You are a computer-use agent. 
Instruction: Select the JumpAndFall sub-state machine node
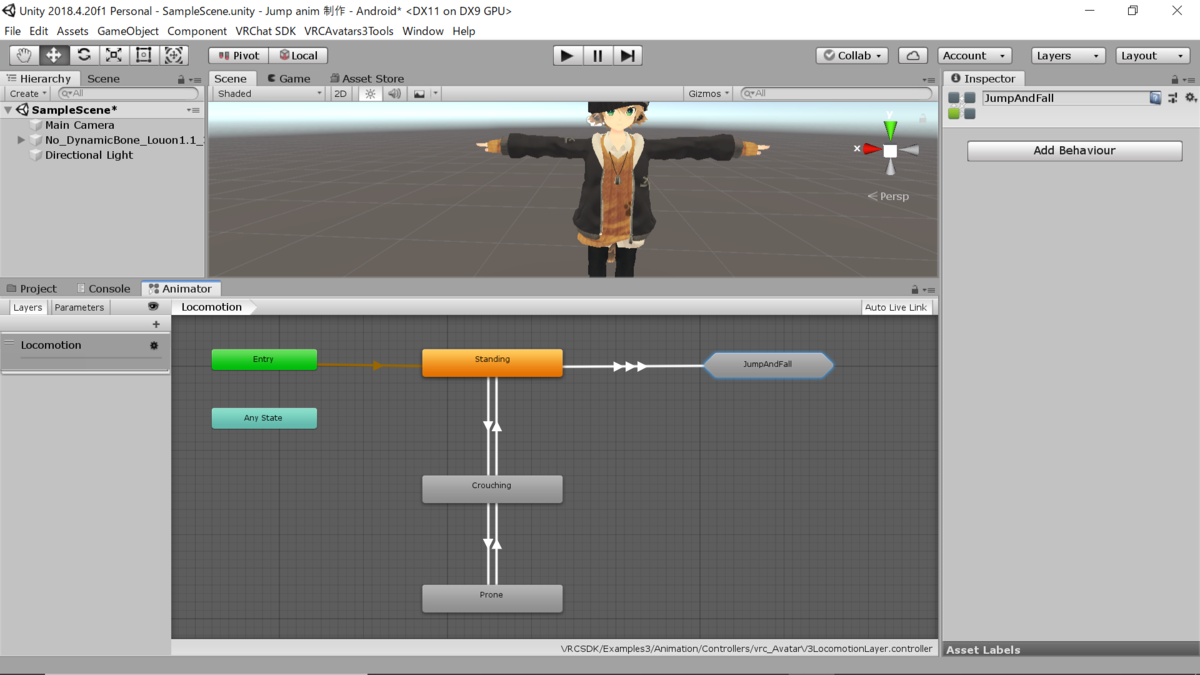768,365
